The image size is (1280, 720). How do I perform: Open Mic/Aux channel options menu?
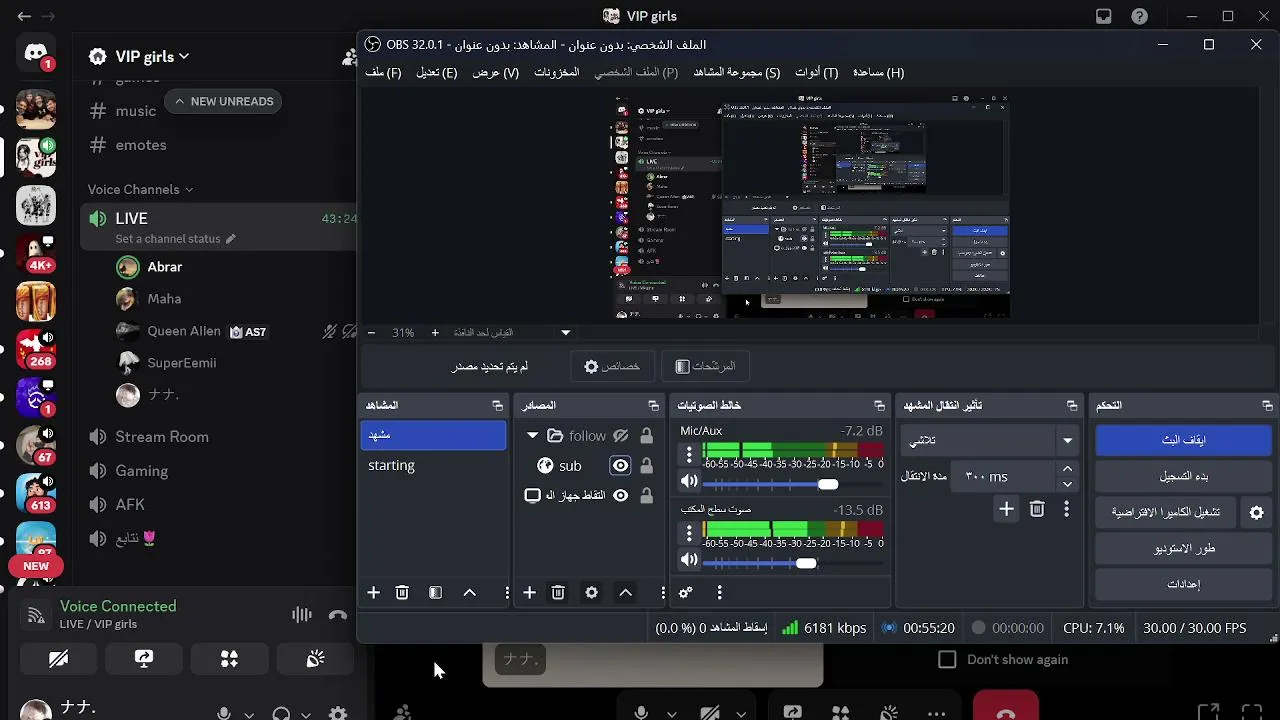(x=689, y=454)
